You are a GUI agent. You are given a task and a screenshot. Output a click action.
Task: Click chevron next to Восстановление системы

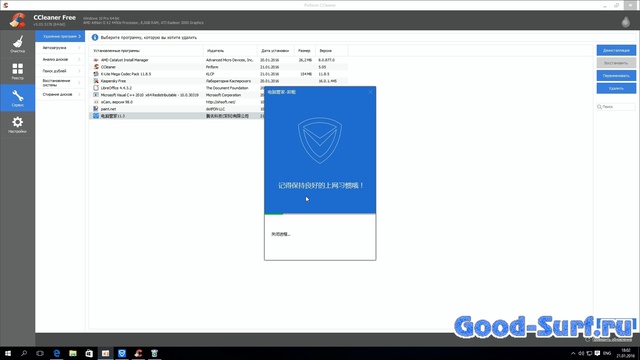point(79,83)
